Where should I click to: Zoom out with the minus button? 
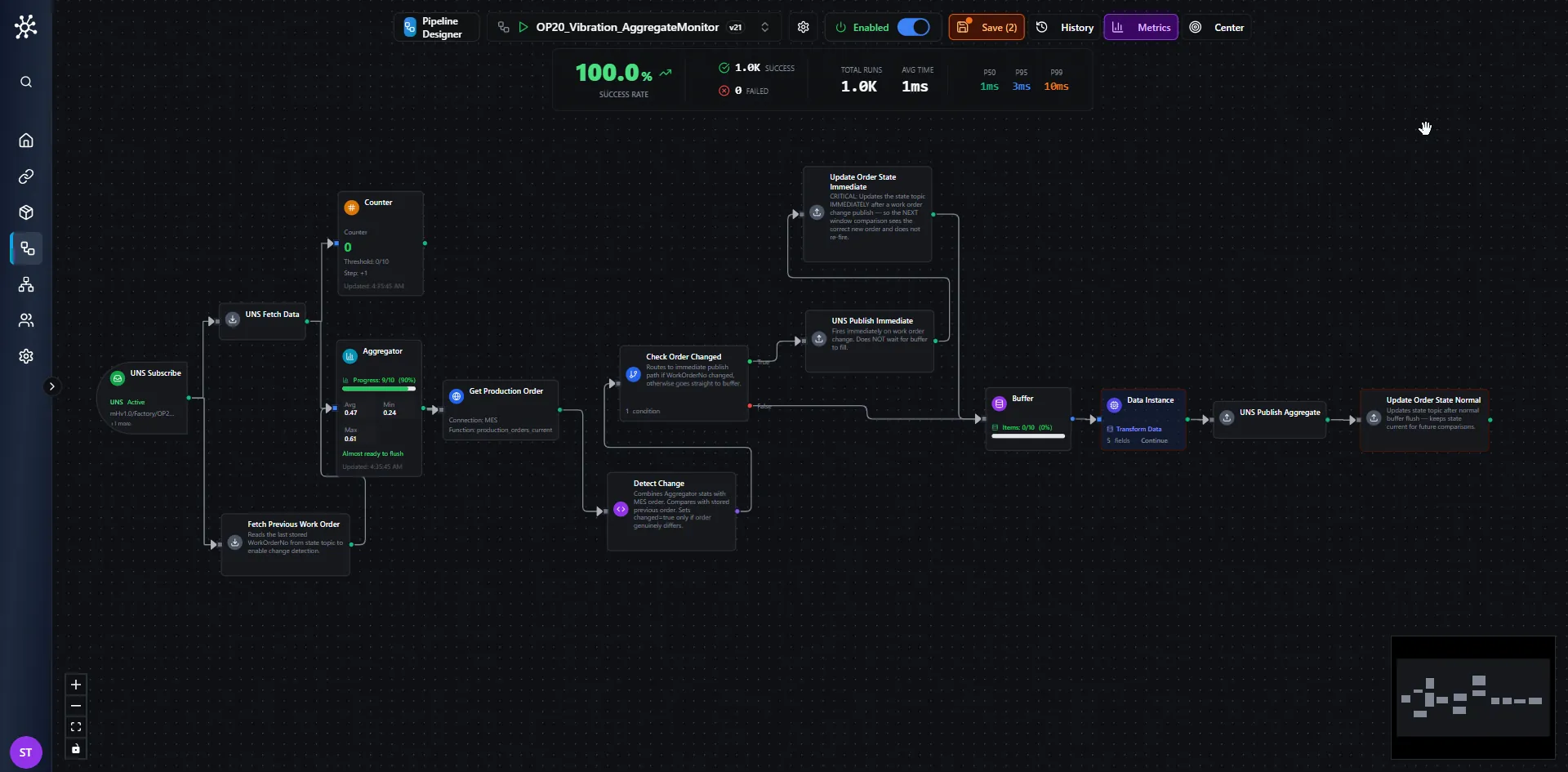point(76,706)
